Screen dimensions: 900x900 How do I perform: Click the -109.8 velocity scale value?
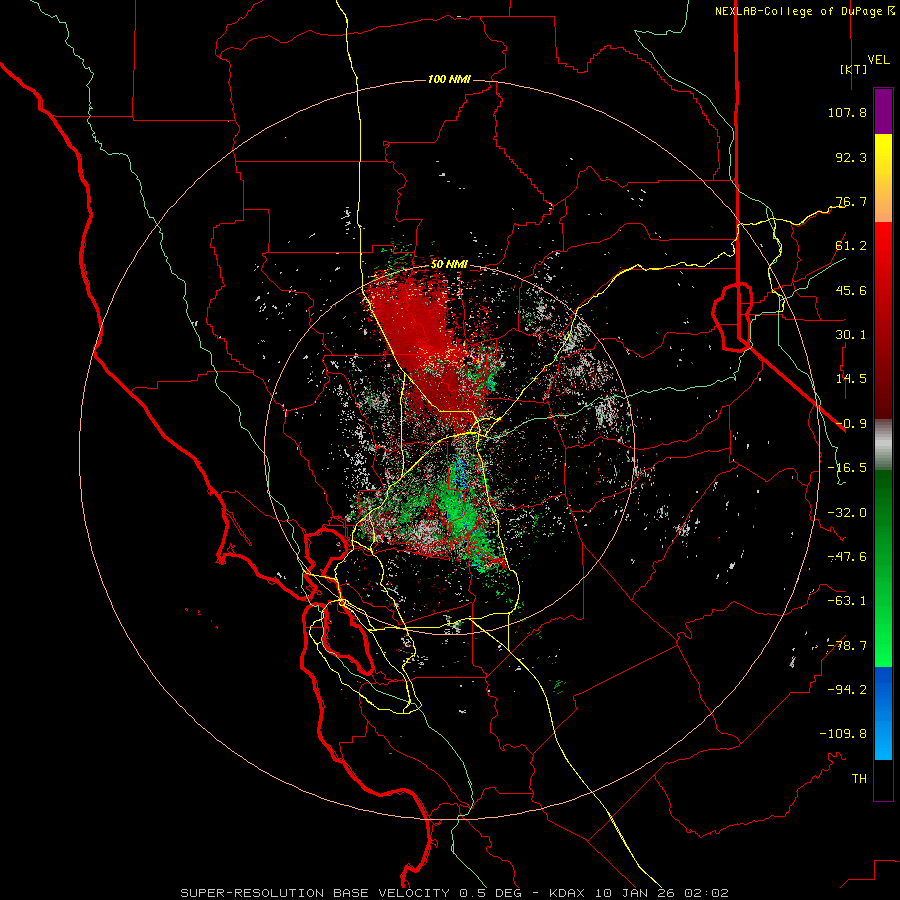(x=843, y=734)
